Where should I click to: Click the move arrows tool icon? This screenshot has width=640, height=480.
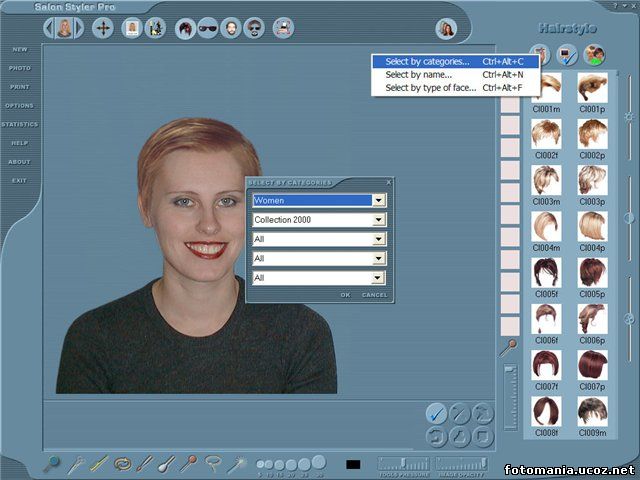pos(103,28)
